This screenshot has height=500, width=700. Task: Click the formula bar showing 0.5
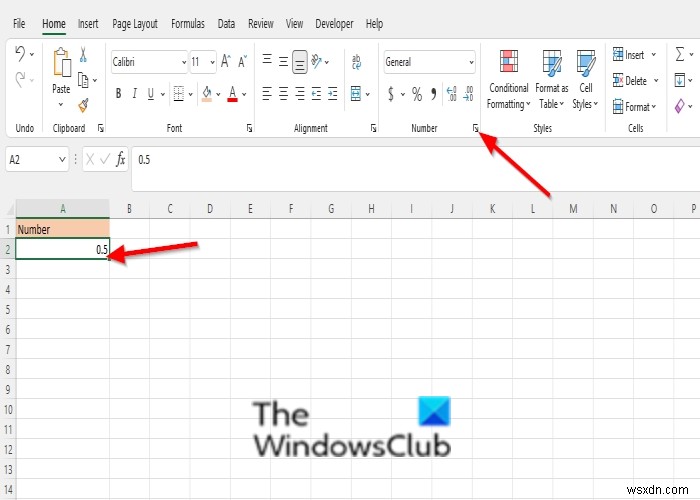click(415, 168)
